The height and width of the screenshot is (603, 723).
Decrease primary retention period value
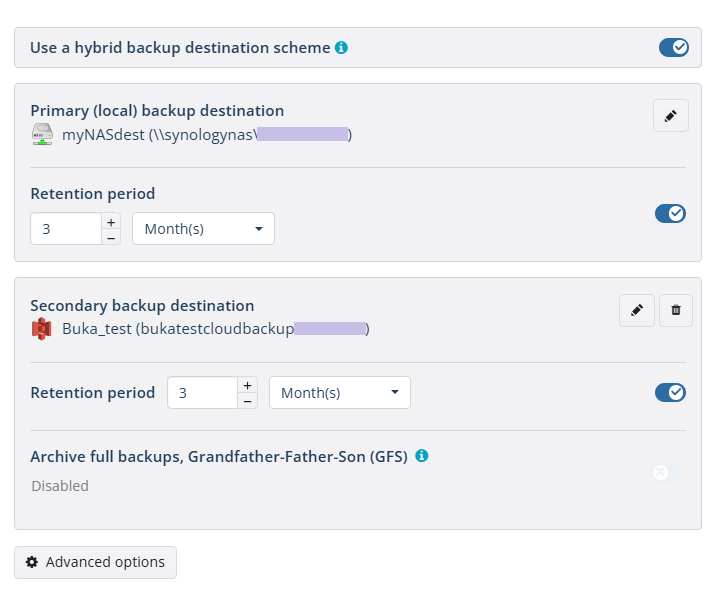pos(111,237)
